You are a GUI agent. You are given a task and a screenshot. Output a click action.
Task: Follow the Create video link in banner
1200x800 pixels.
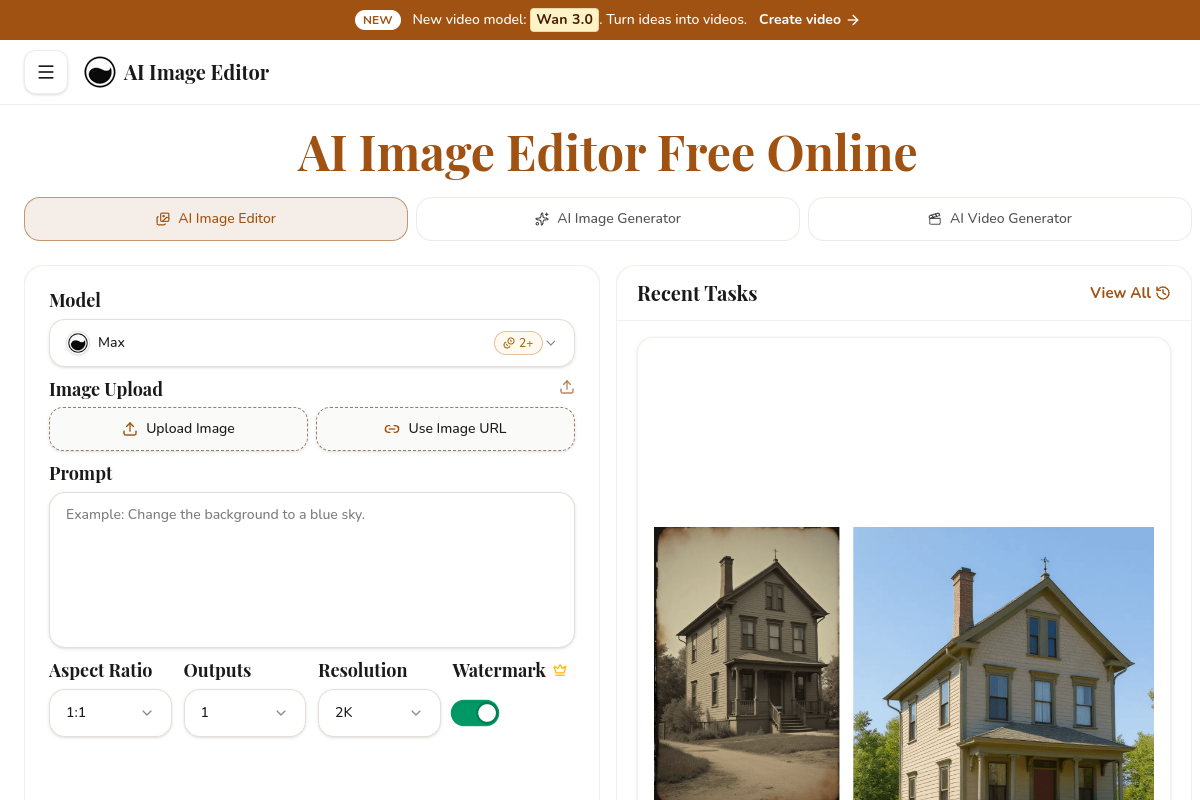pos(809,20)
